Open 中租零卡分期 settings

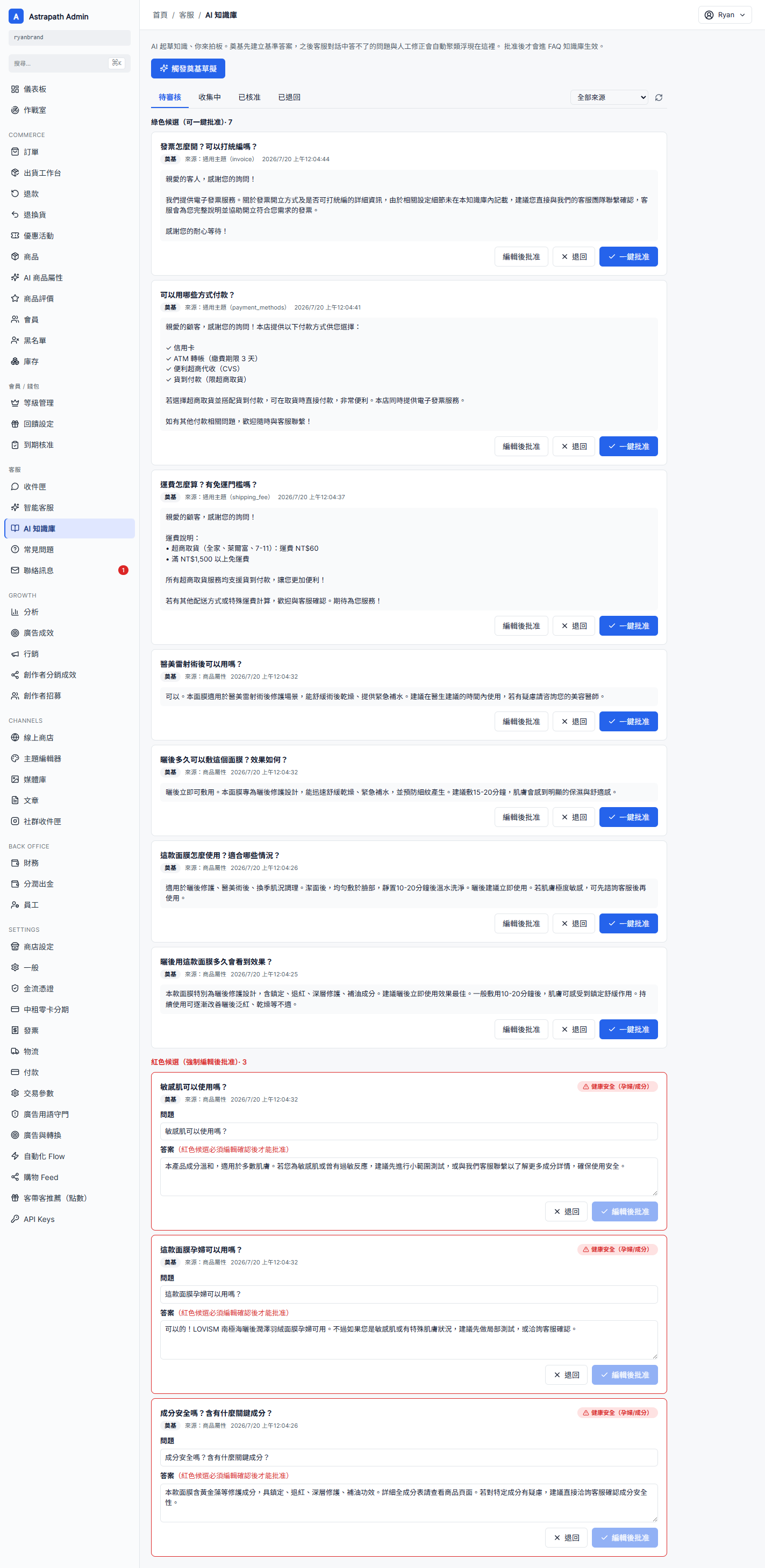(69, 1009)
